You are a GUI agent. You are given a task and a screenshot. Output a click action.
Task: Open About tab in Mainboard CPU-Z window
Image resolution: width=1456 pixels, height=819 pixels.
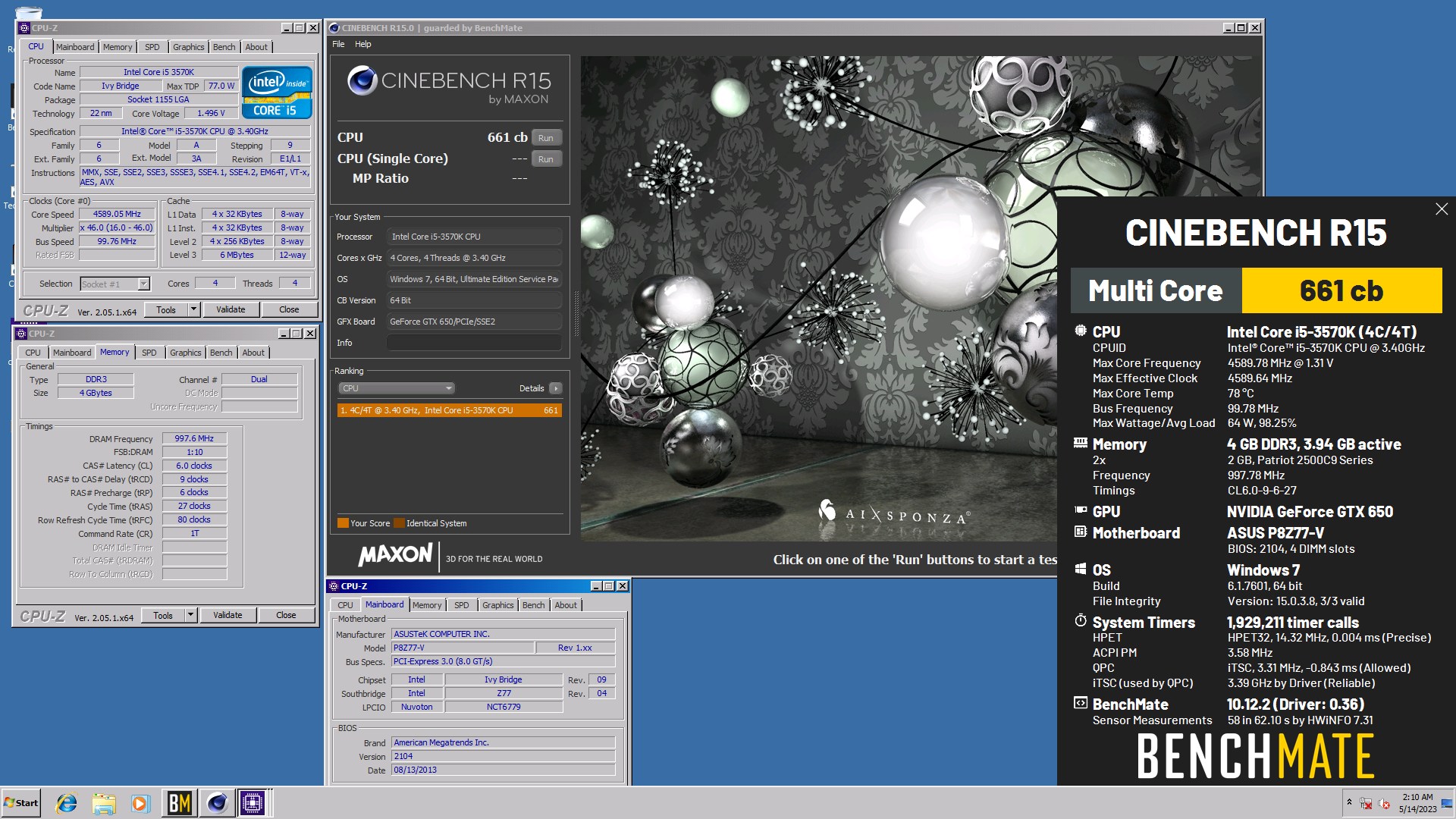pos(566,605)
